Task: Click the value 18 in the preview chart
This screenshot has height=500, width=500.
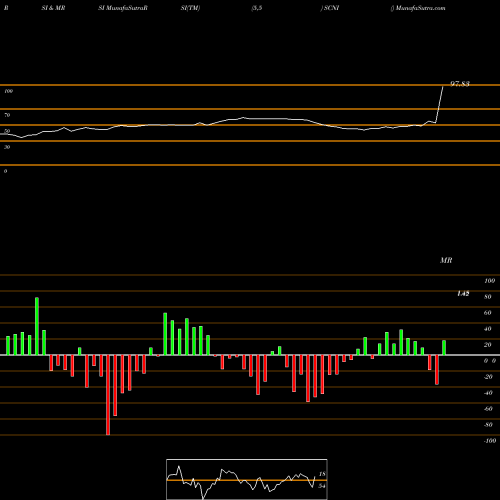Action: 322,474
